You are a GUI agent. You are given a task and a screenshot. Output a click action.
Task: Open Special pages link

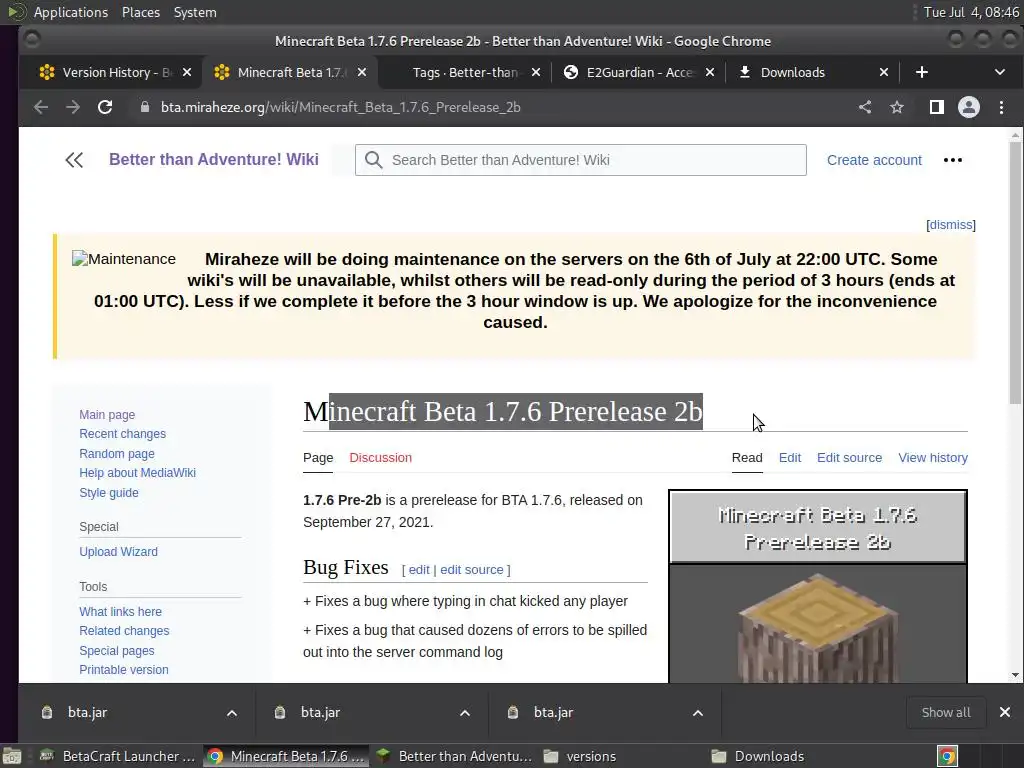116,650
